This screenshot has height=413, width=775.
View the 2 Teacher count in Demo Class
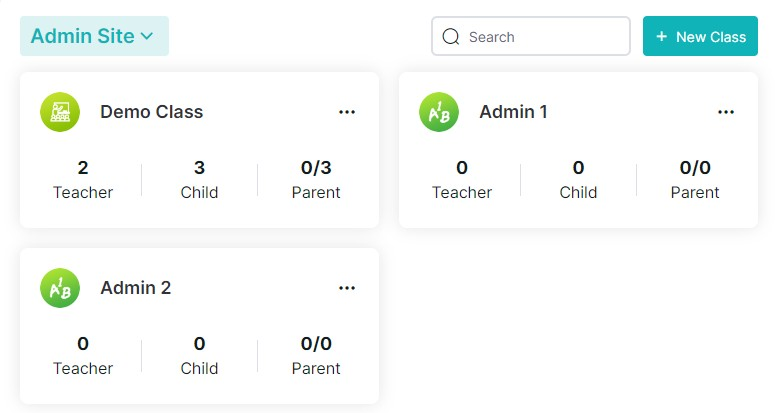tap(83, 180)
